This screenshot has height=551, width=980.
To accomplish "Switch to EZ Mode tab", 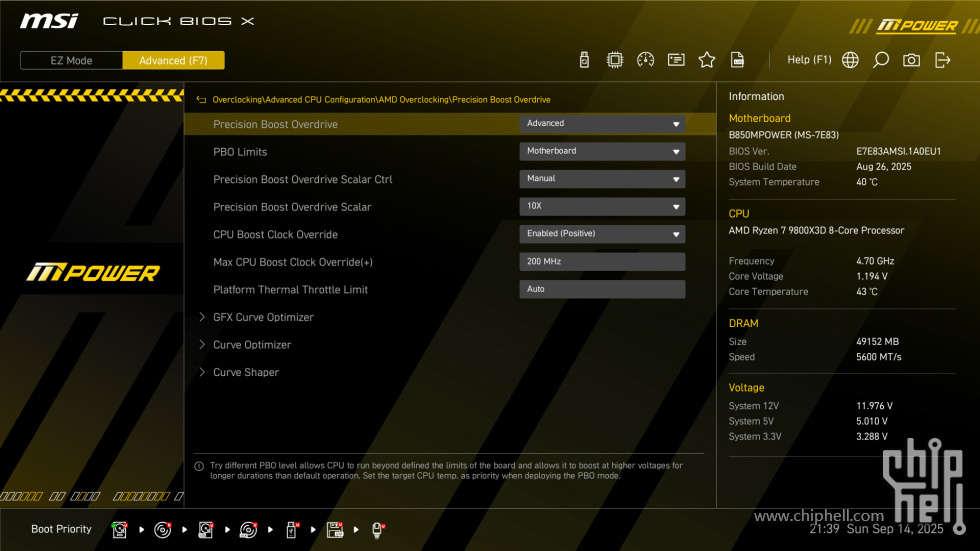I will click(71, 61).
